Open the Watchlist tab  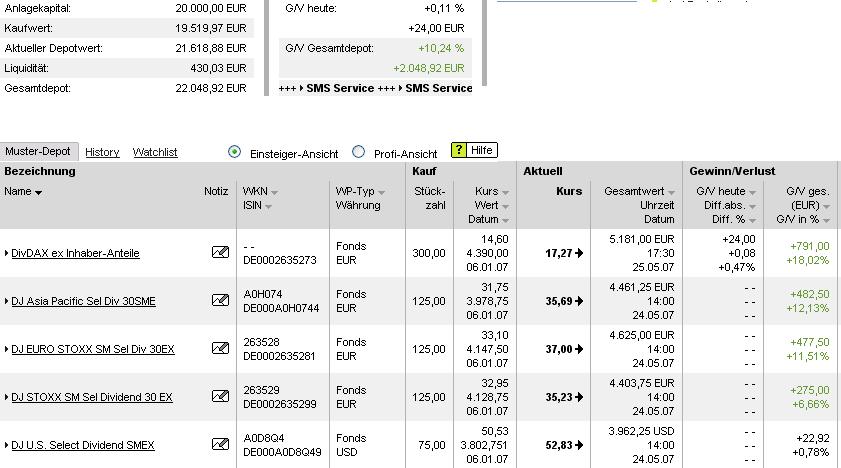[x=155, y=152]
